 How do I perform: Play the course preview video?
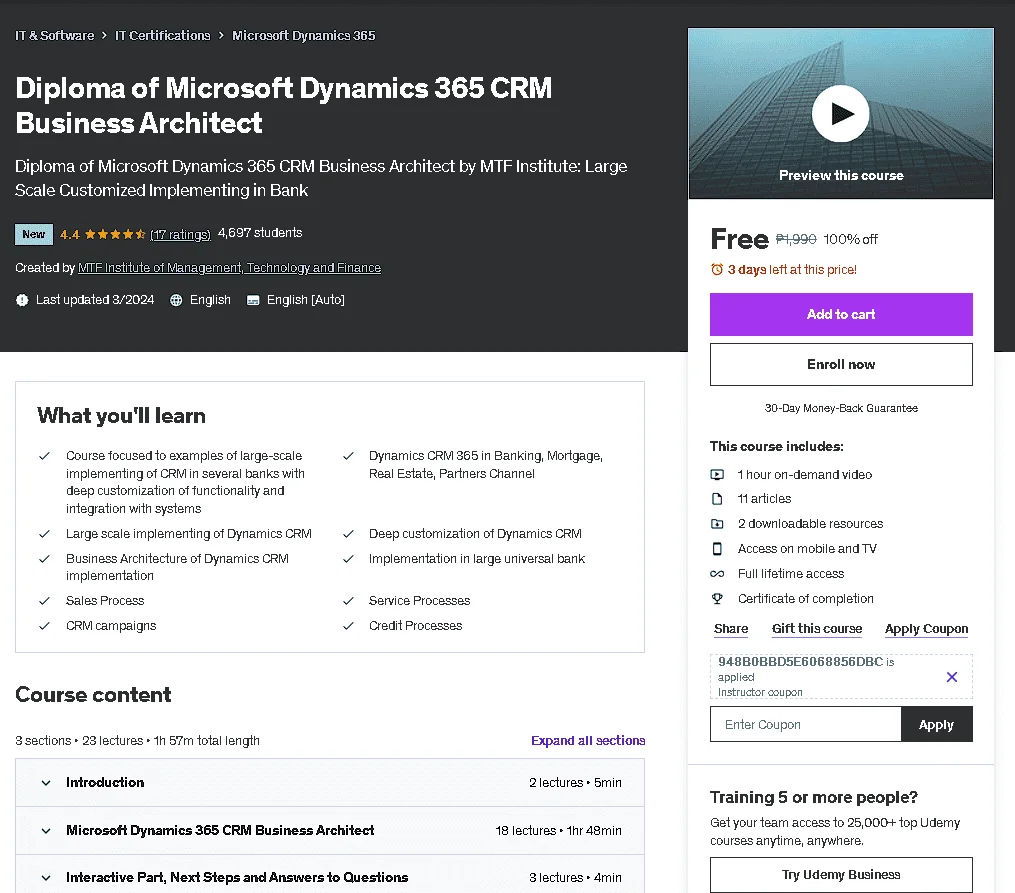tap(840, 114)
